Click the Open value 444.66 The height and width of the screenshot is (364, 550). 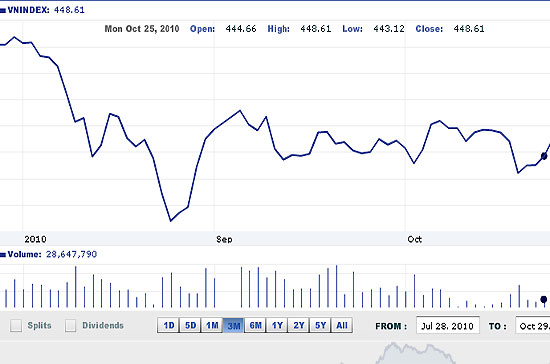241,29
